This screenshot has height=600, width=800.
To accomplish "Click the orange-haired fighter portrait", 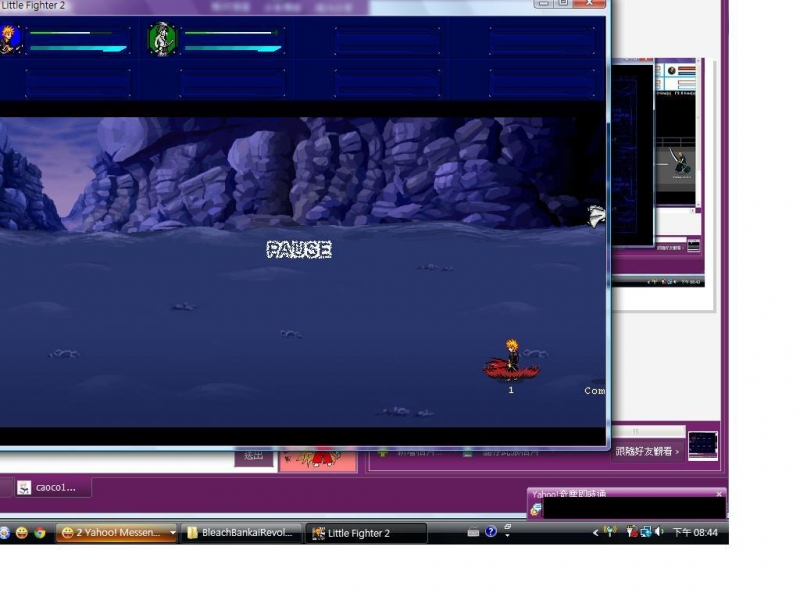I will click(11, 39).
